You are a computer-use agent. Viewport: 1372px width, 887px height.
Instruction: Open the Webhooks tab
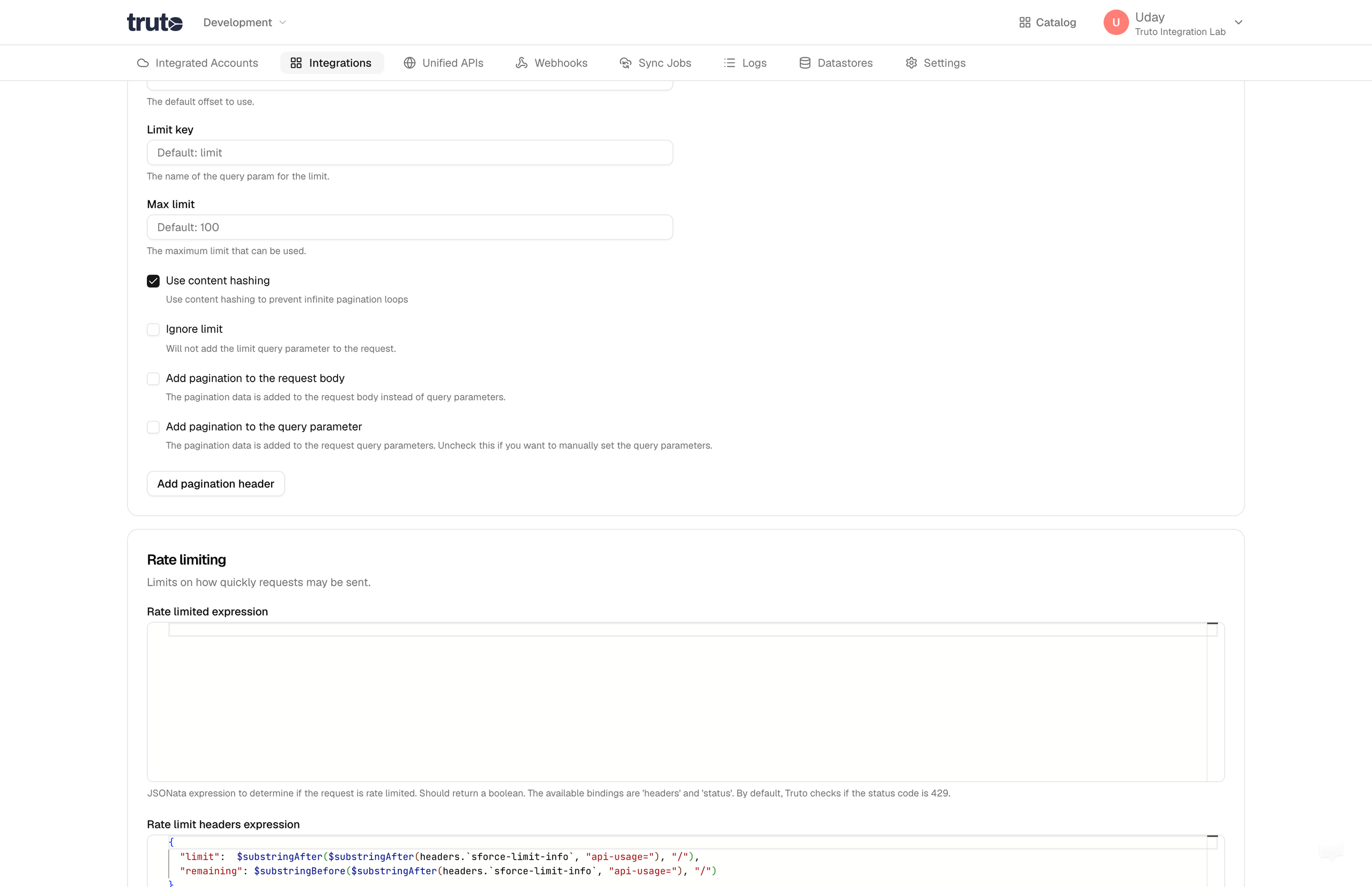(552, 63)
